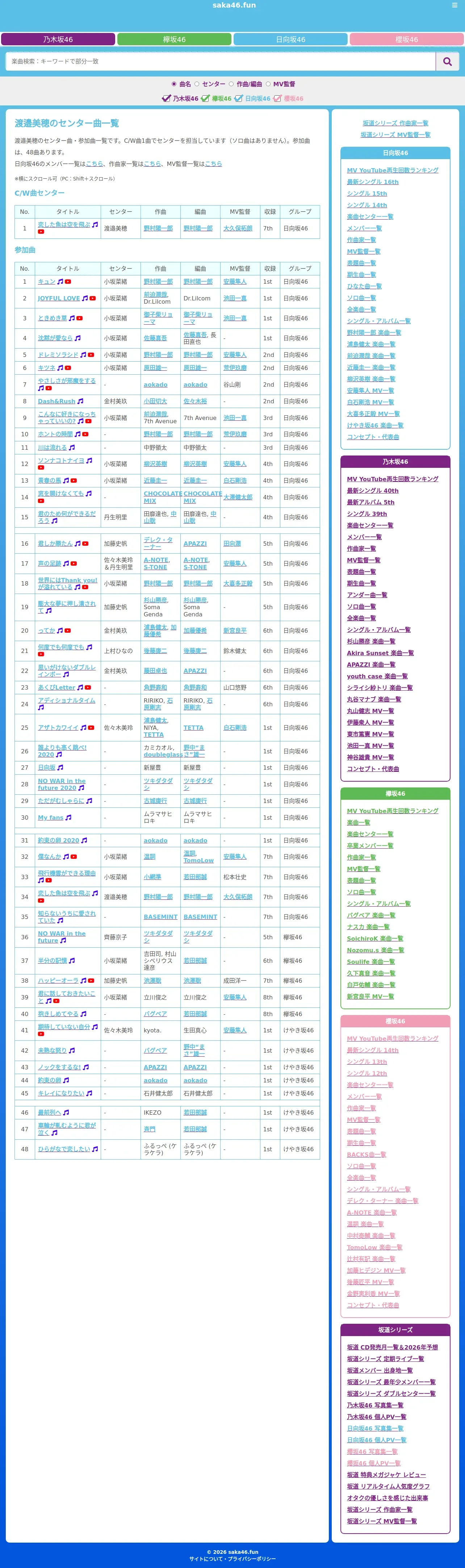Image resolution: width=465 pixels, height=1568 pixels.
Task: Switch to the green 欅坂46 tab
Action: point(174,39)
